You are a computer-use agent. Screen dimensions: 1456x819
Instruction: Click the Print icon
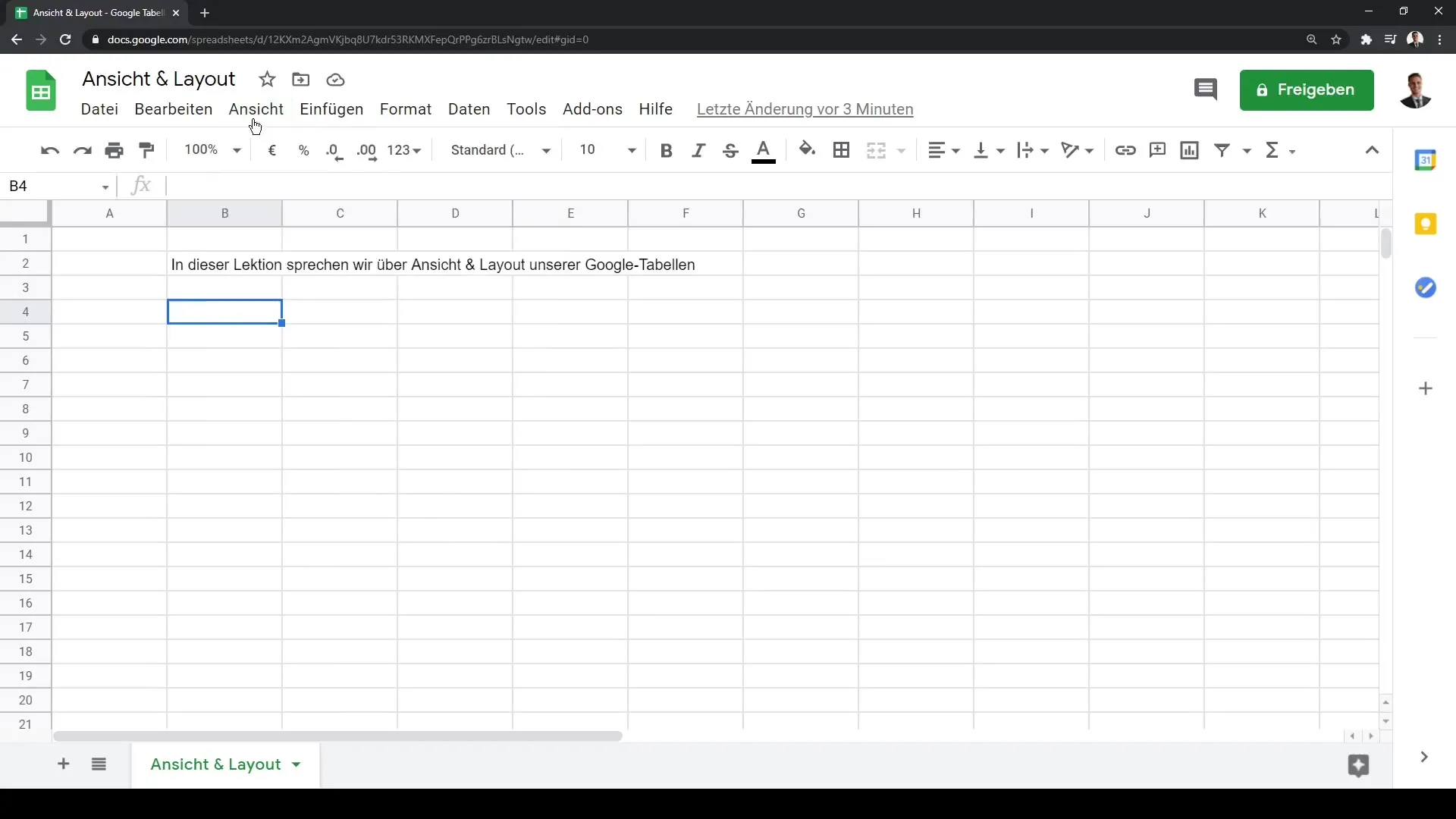click(115, 150)
